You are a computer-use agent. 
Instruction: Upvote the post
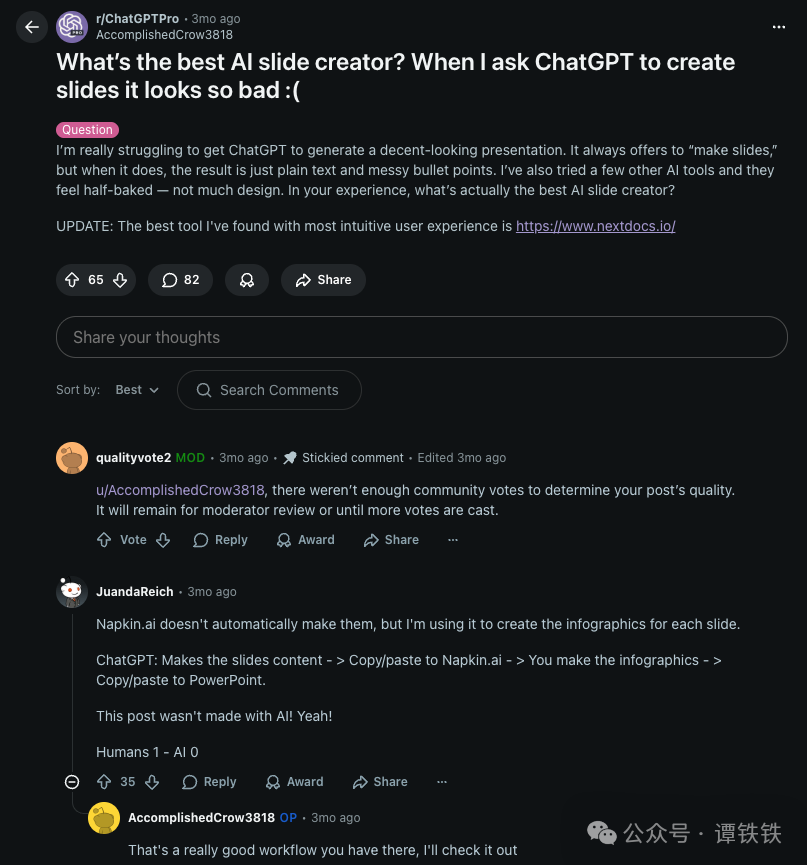point(71,280)
